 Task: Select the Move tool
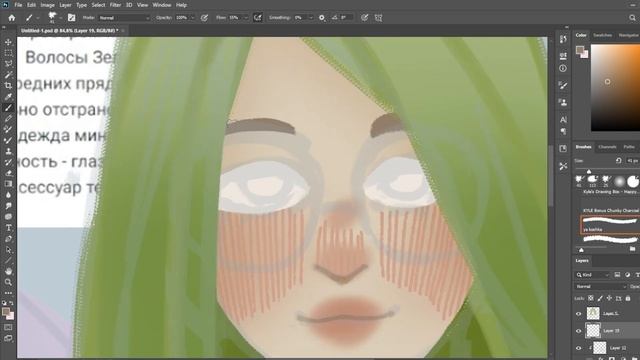[8, 42]
